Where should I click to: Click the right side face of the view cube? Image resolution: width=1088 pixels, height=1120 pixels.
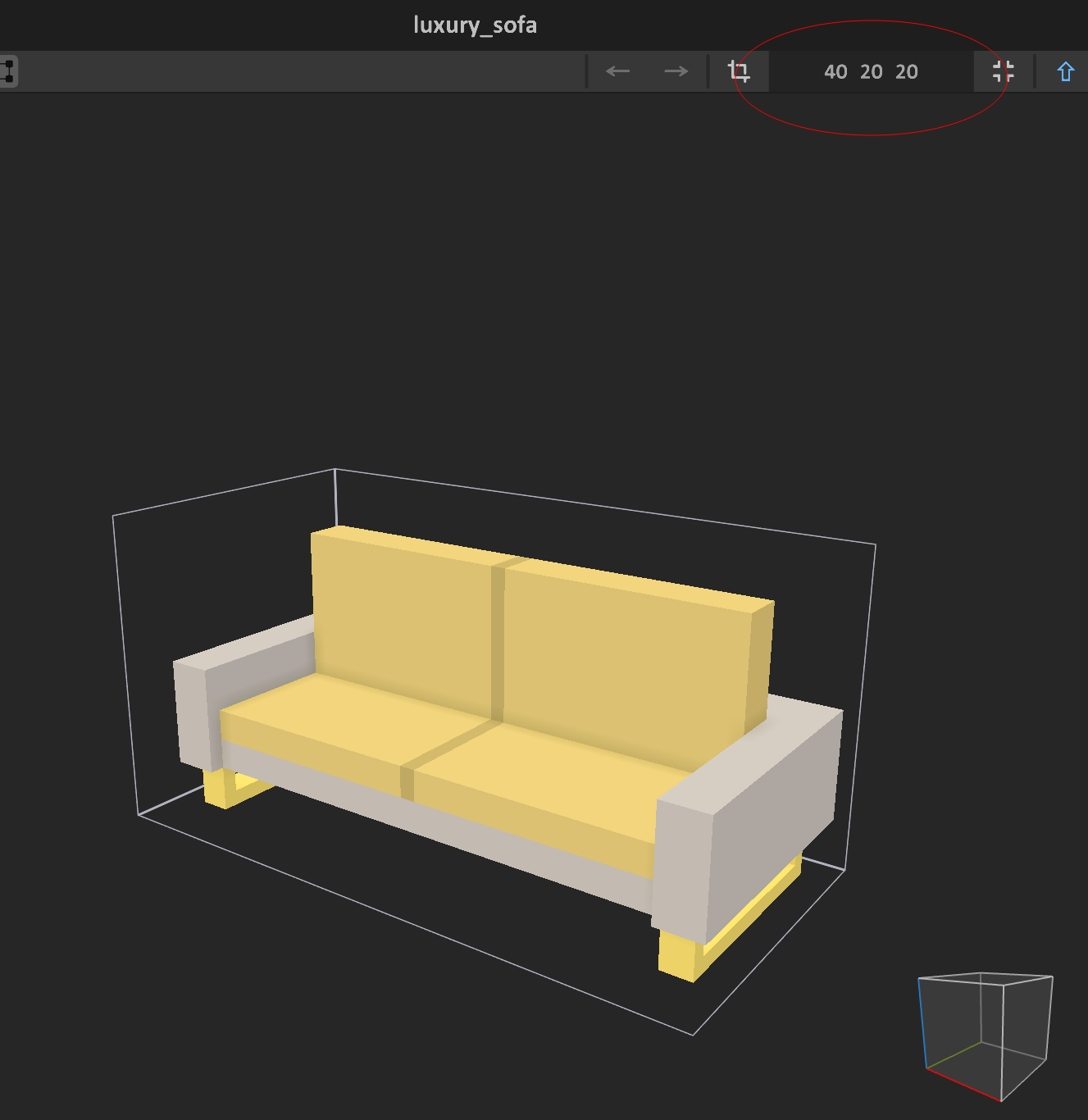point(1027,1029)
